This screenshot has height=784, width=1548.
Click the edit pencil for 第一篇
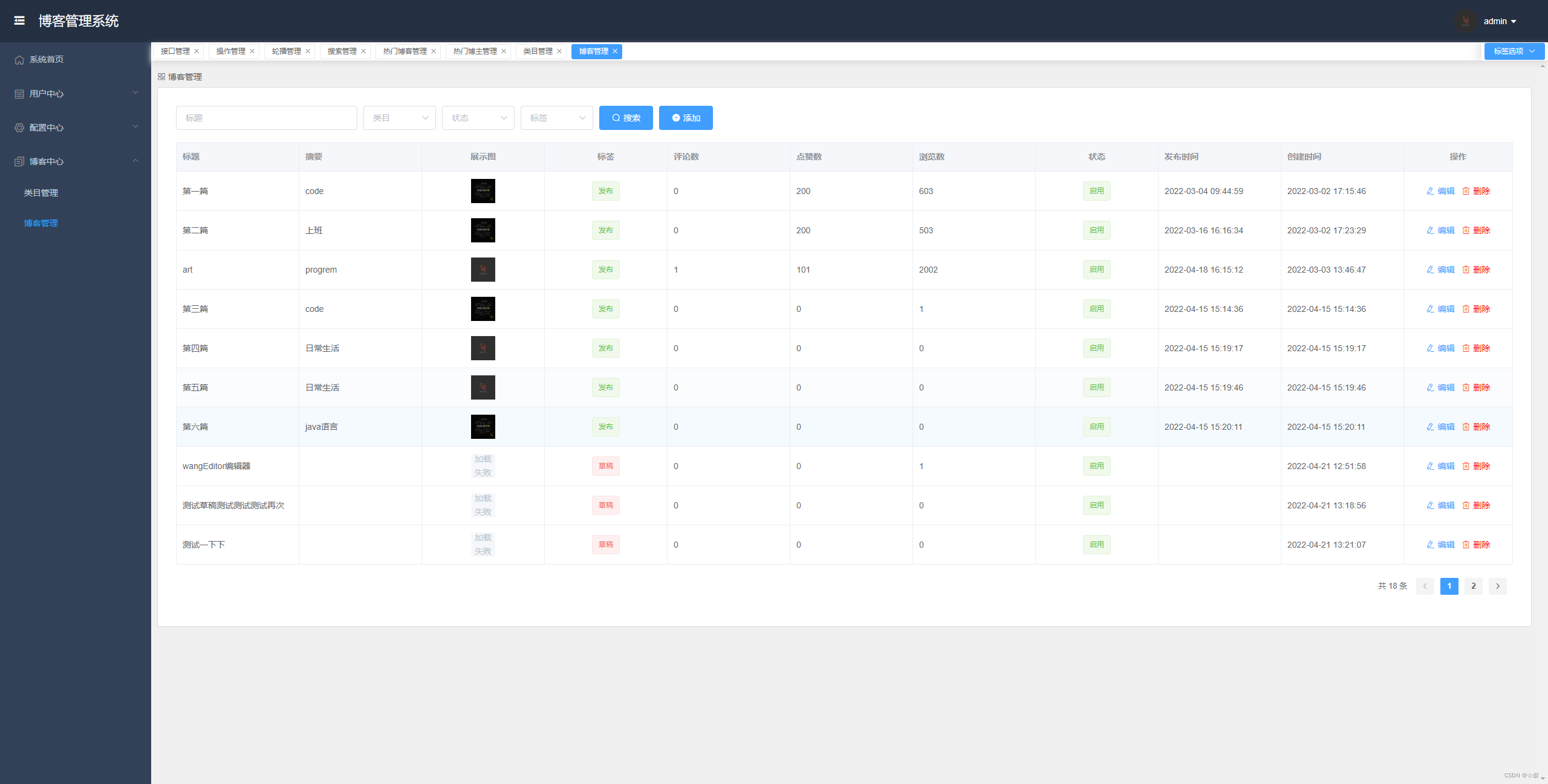click(1430, 191)
